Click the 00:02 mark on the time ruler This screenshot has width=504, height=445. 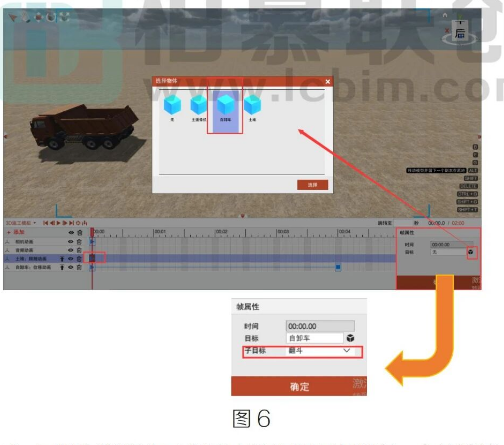(x=221, y=231)
